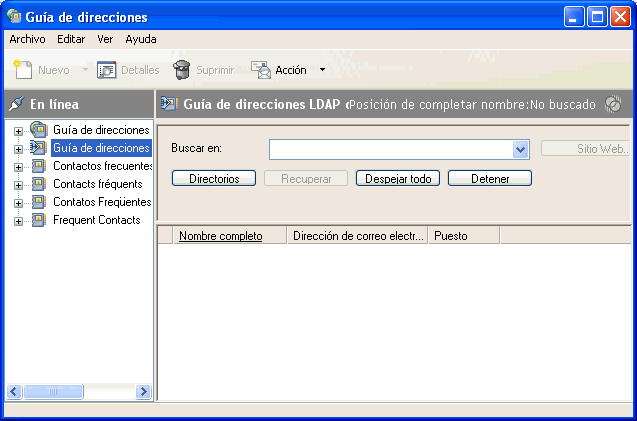The width and height of the screenshot is (637, 421).
Task: Click the Despejar todo button
Action: coord(398,178)
